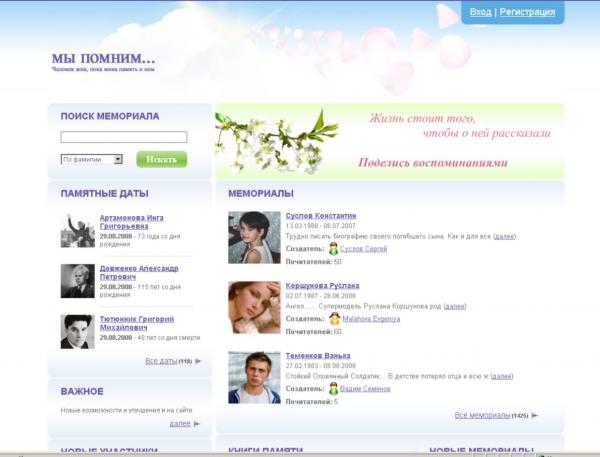
Task: Open the Суслов Константин memorial page
Action: (x=320, y=215)
